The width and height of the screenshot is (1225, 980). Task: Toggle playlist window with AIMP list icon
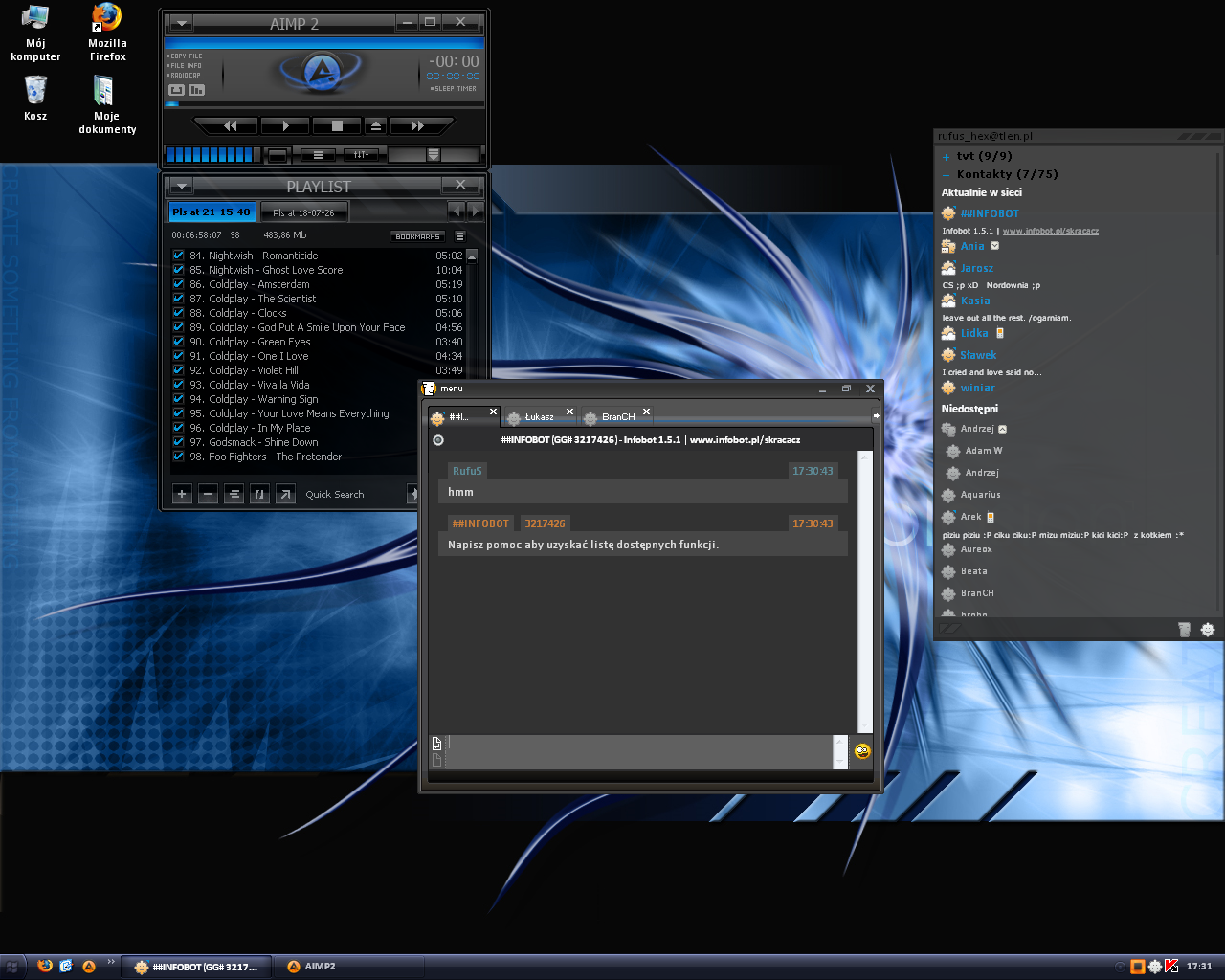[318, 154]
